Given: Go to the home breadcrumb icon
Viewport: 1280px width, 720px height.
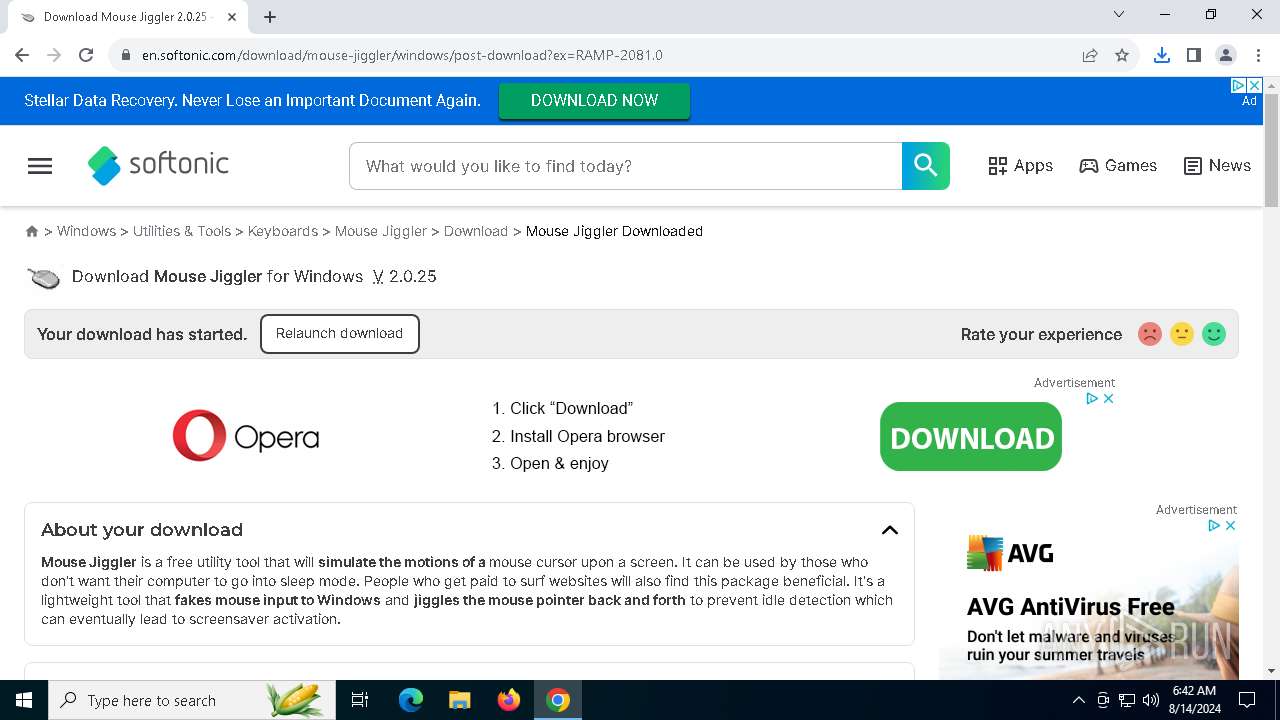Looking at the screenshot, I should pos(32,231).
